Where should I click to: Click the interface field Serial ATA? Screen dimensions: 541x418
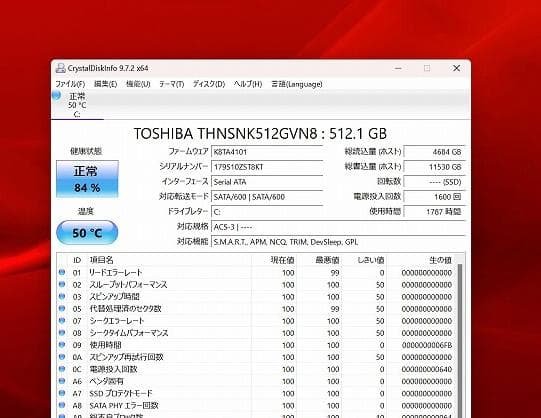pyautogui.click(x=267, y=182)
